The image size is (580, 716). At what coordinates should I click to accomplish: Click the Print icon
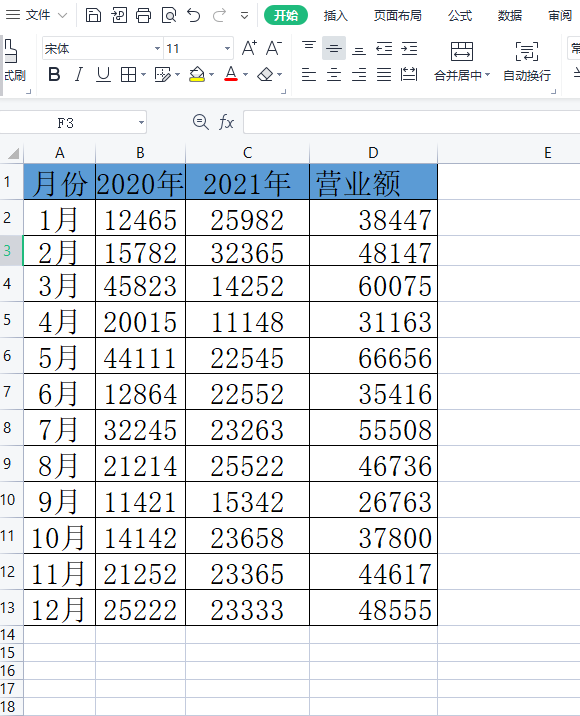143,16
